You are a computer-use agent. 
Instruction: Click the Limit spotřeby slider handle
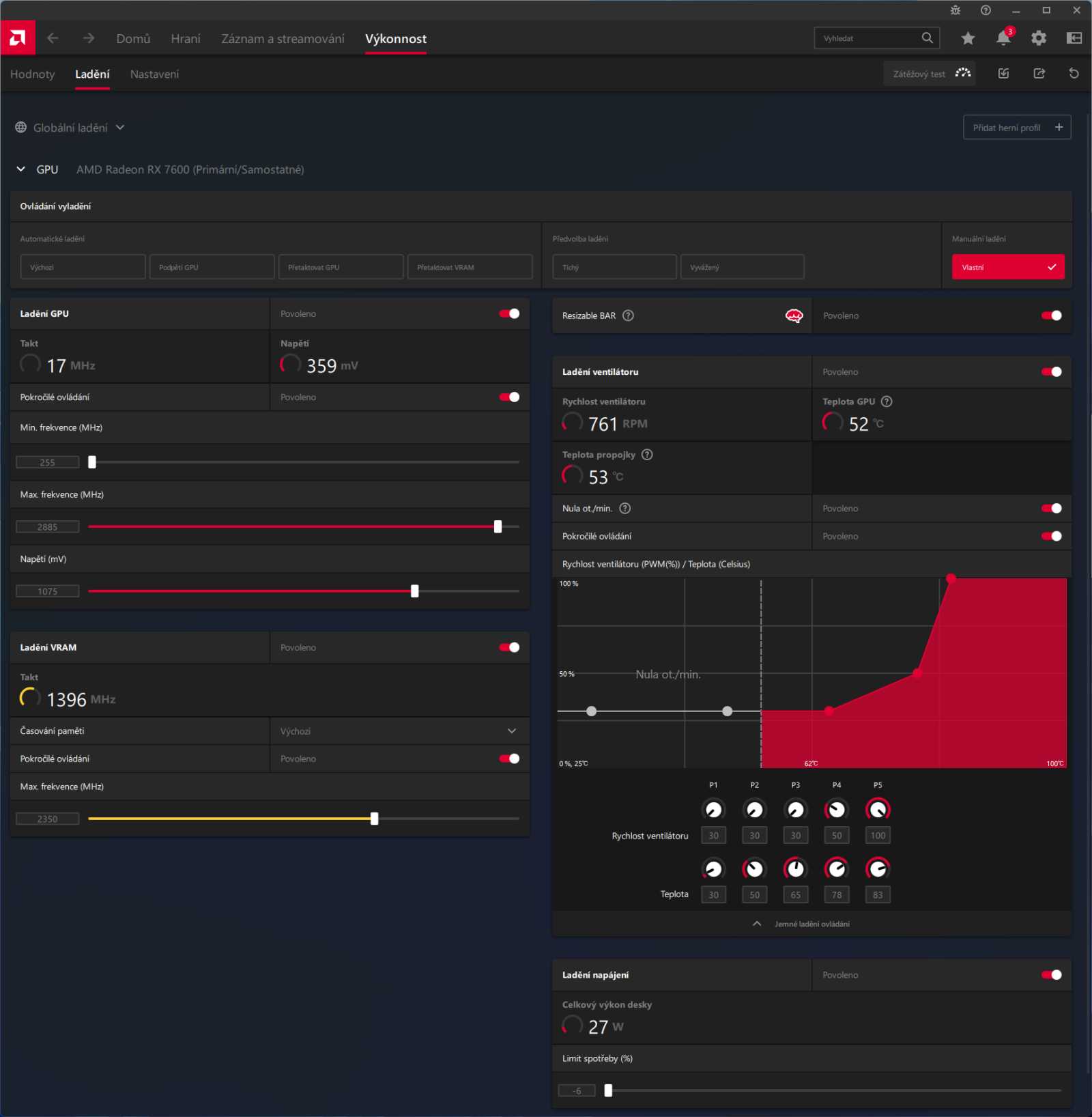click(x=608, y=1090)
